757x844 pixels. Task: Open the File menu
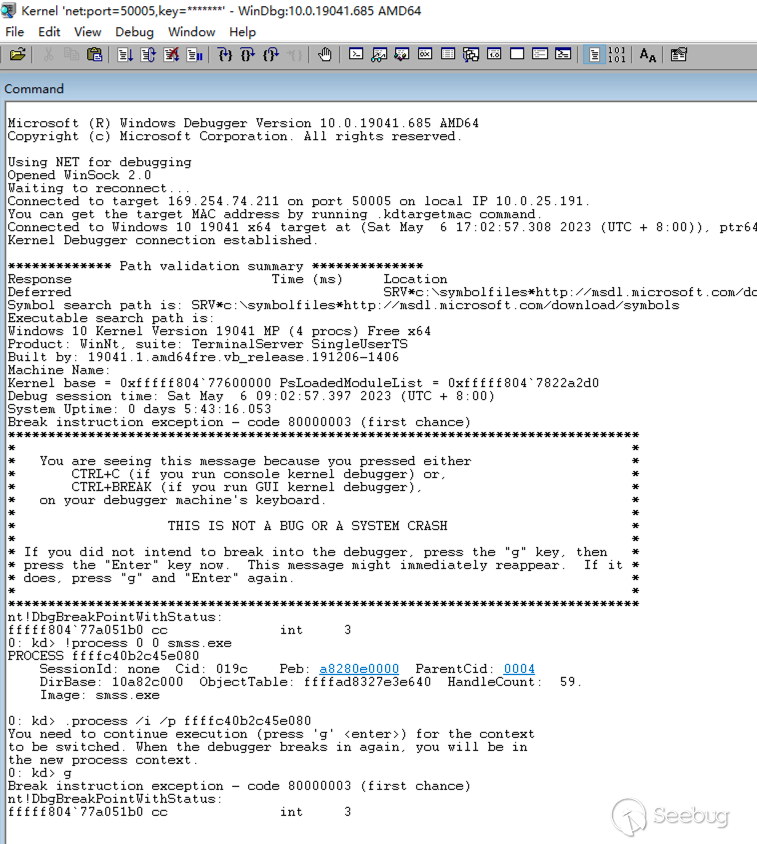point(15,32)
